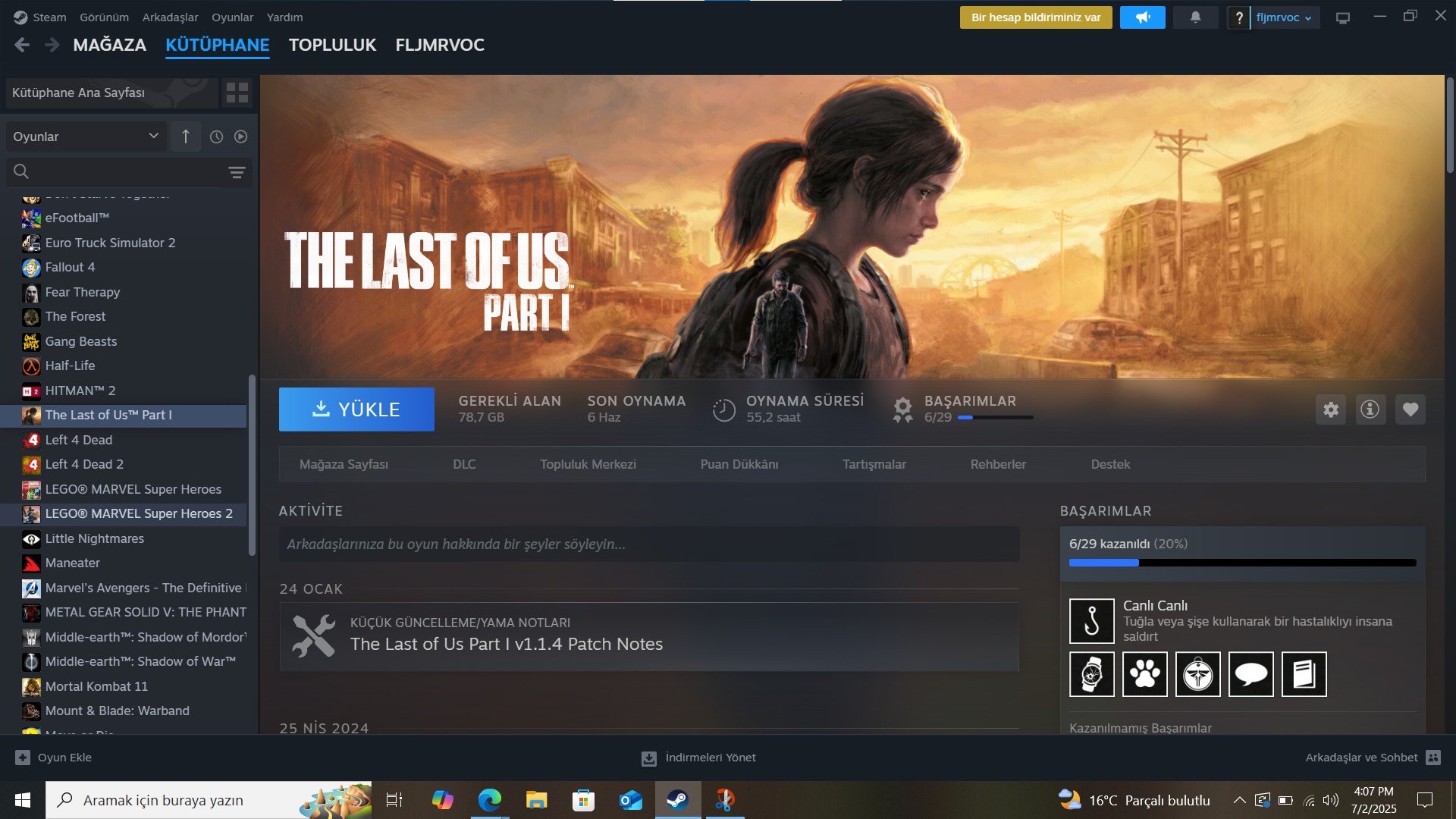Click the activity comment input field
Viewport: 1456px width, 819px height.
tap(649, 544)
